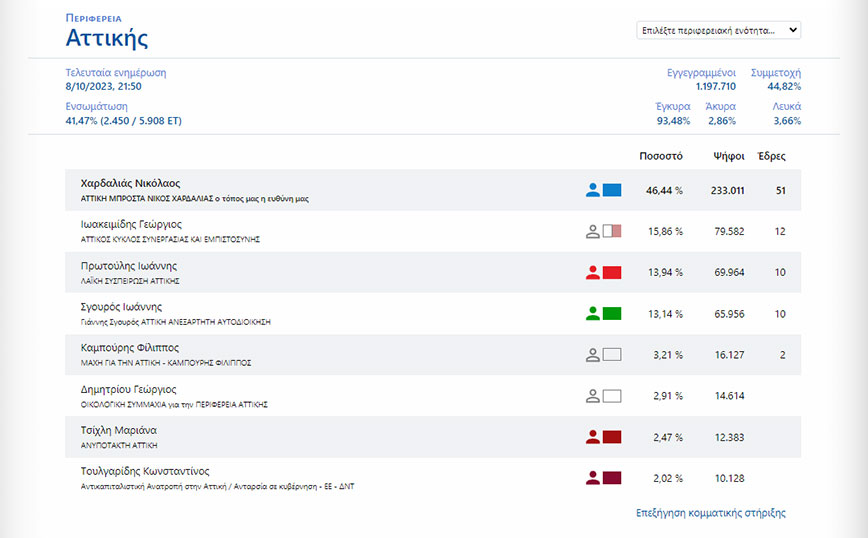Select candidate name Ιωακειμίδης Γεώργιος
Image resolution: width=868 pixels, height=538 pixels.
(x=131, y=224)
